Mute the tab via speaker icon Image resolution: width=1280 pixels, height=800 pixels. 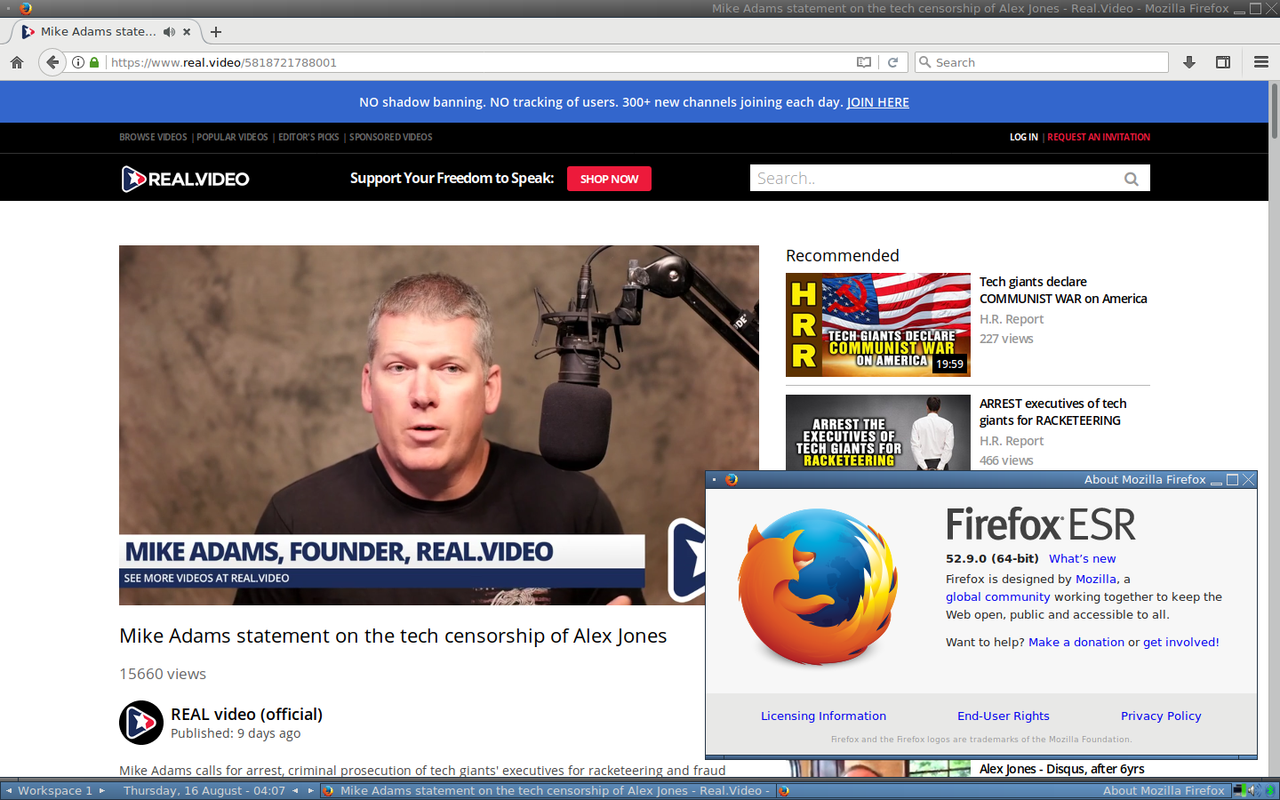[169, 32]
